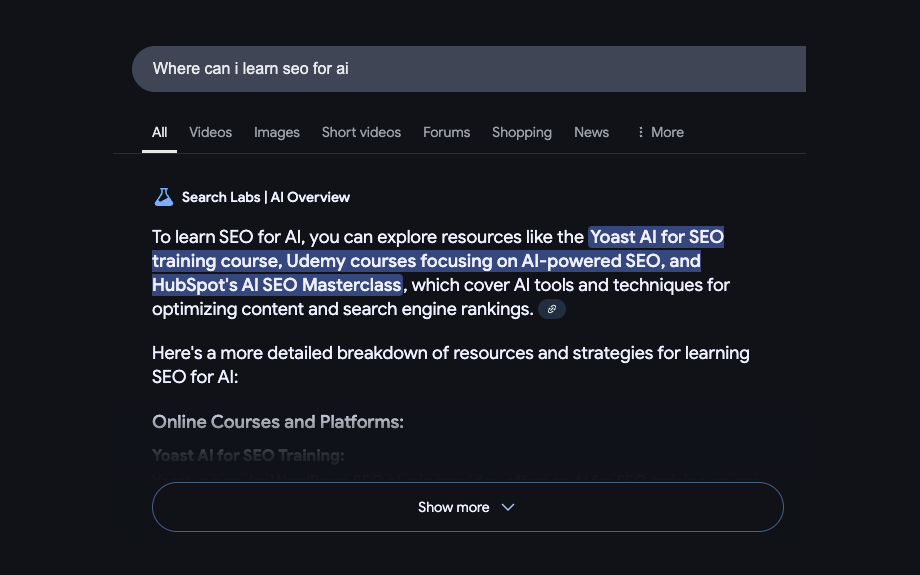Open the News tab

pos(591,133)
